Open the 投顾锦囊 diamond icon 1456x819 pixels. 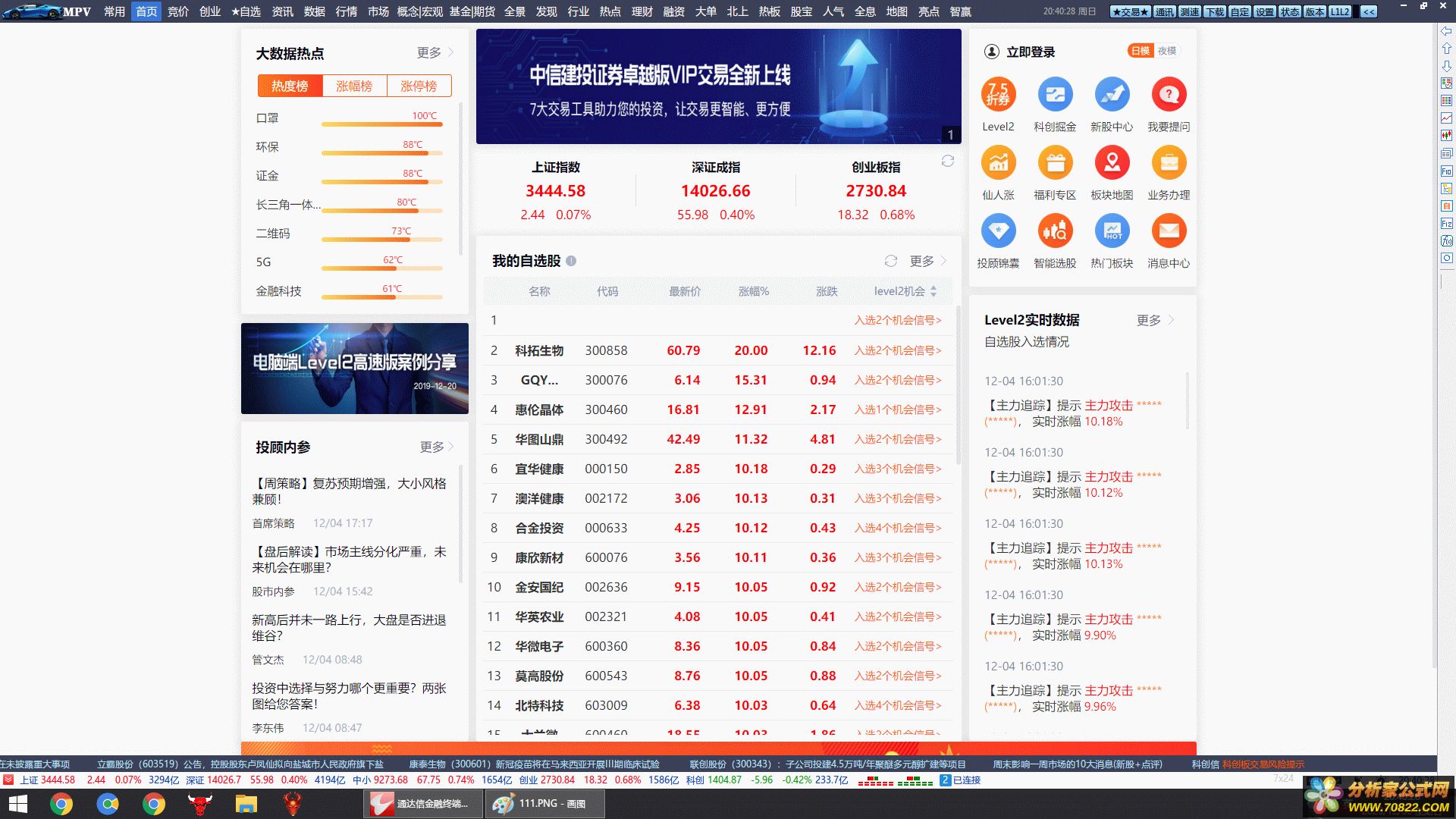point(998,231)
